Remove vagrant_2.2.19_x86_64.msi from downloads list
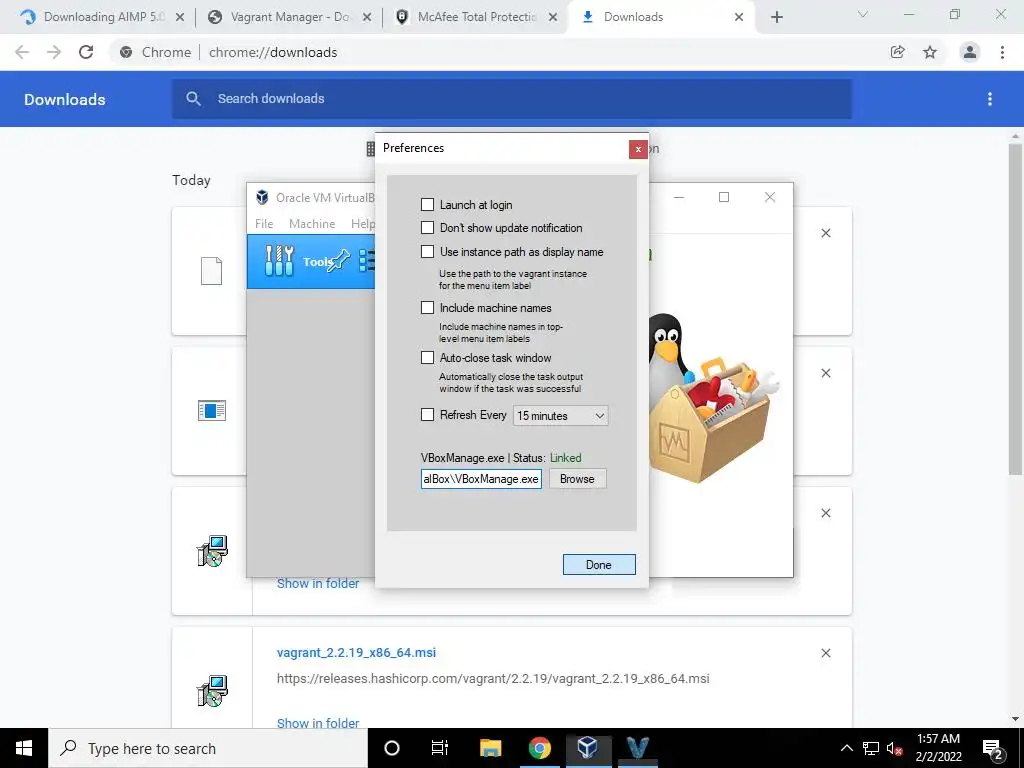Screen dimensions: 1024x768 point(825,653)
